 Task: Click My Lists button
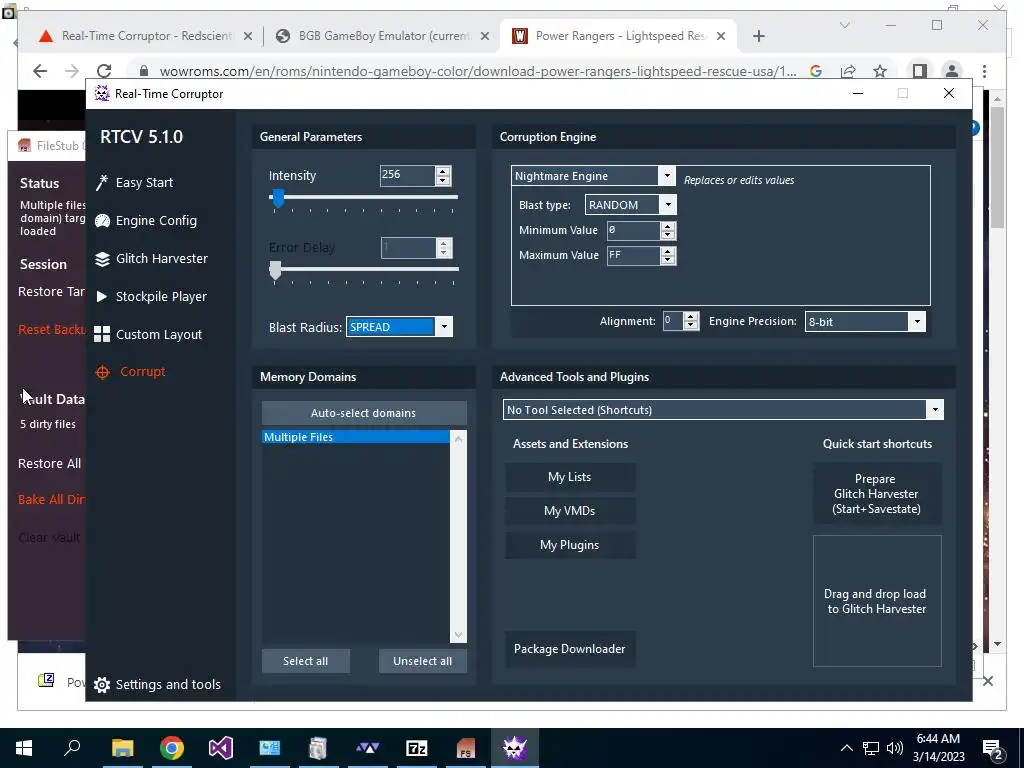[569, 477]
